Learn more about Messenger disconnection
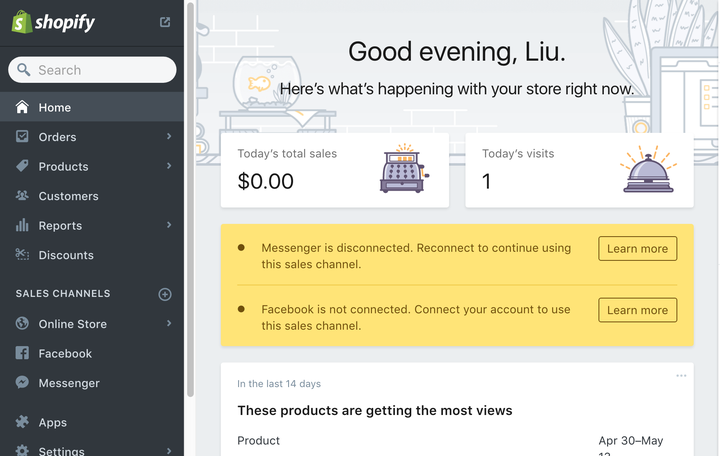This screenshot has width=720, height=456. pyautogui.click(x=637, y=248)
